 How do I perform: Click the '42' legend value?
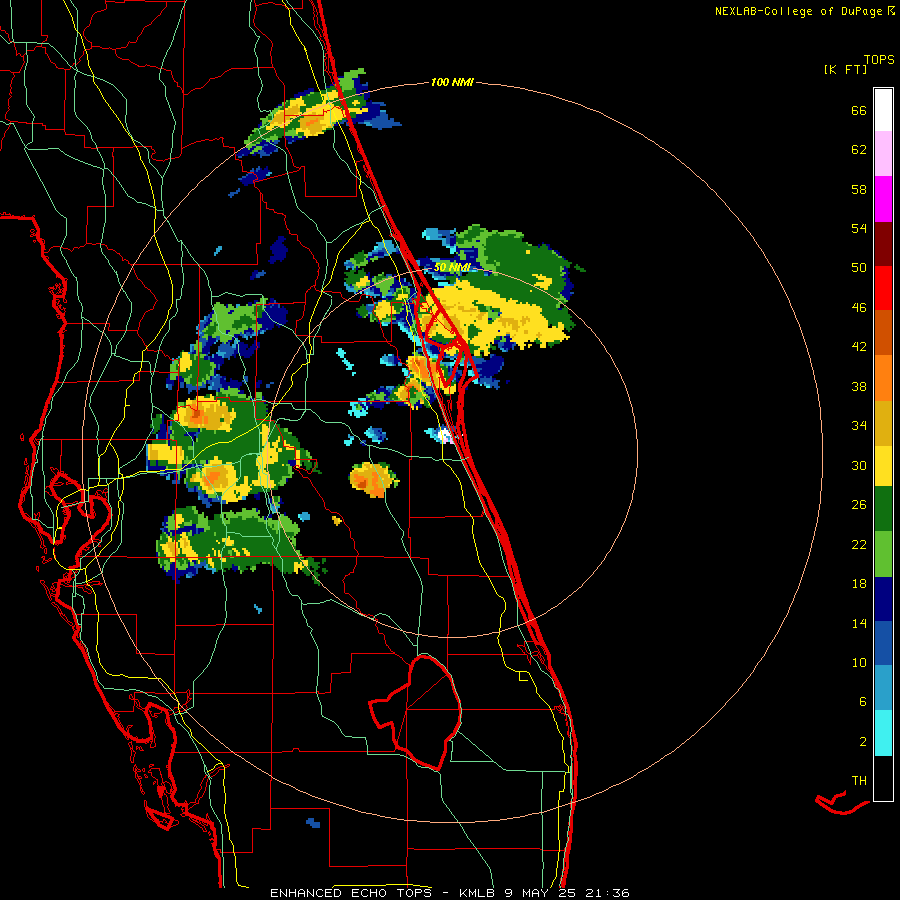coord(859,347)
